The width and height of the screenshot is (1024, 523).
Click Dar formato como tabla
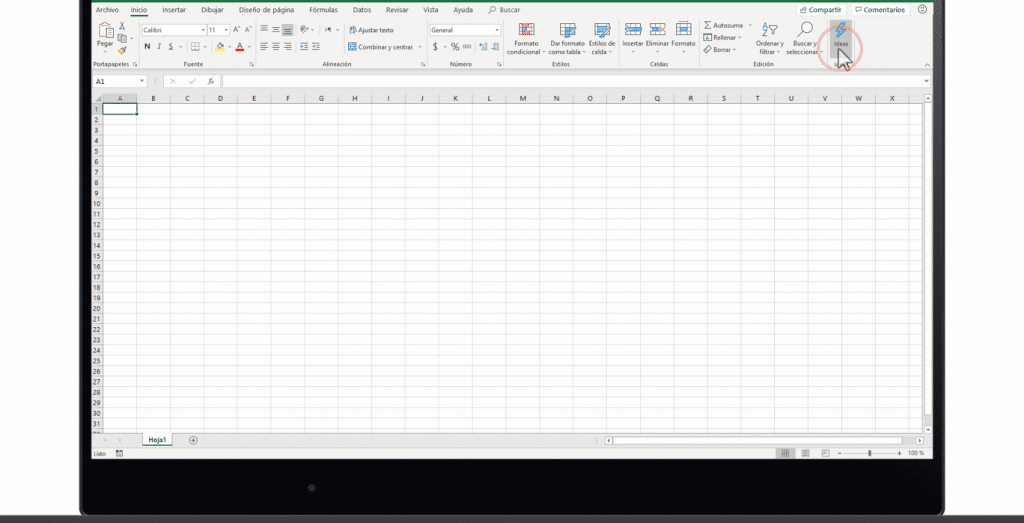[567, 39]
